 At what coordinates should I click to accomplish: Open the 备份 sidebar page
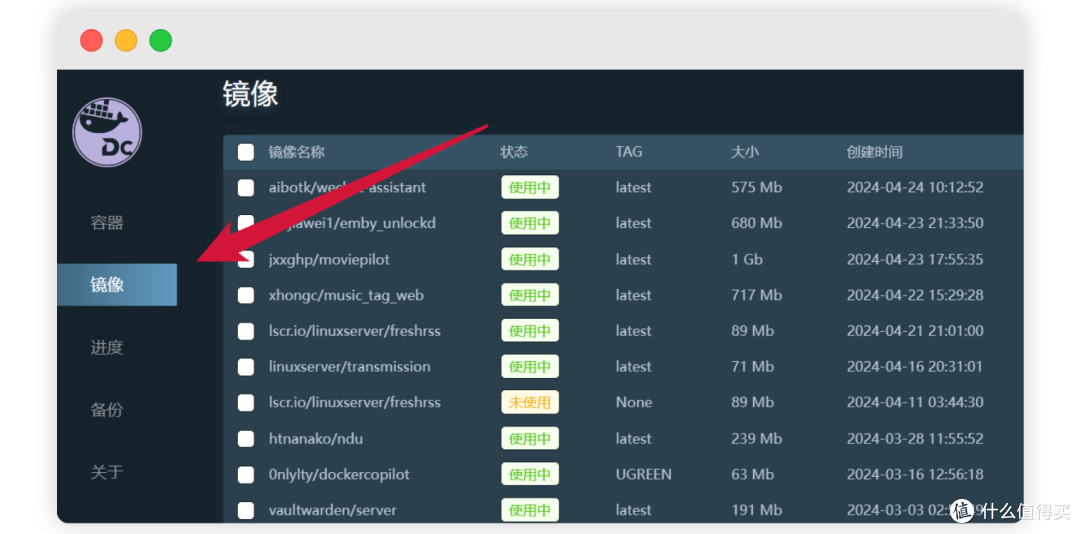[x=107, y=409]
